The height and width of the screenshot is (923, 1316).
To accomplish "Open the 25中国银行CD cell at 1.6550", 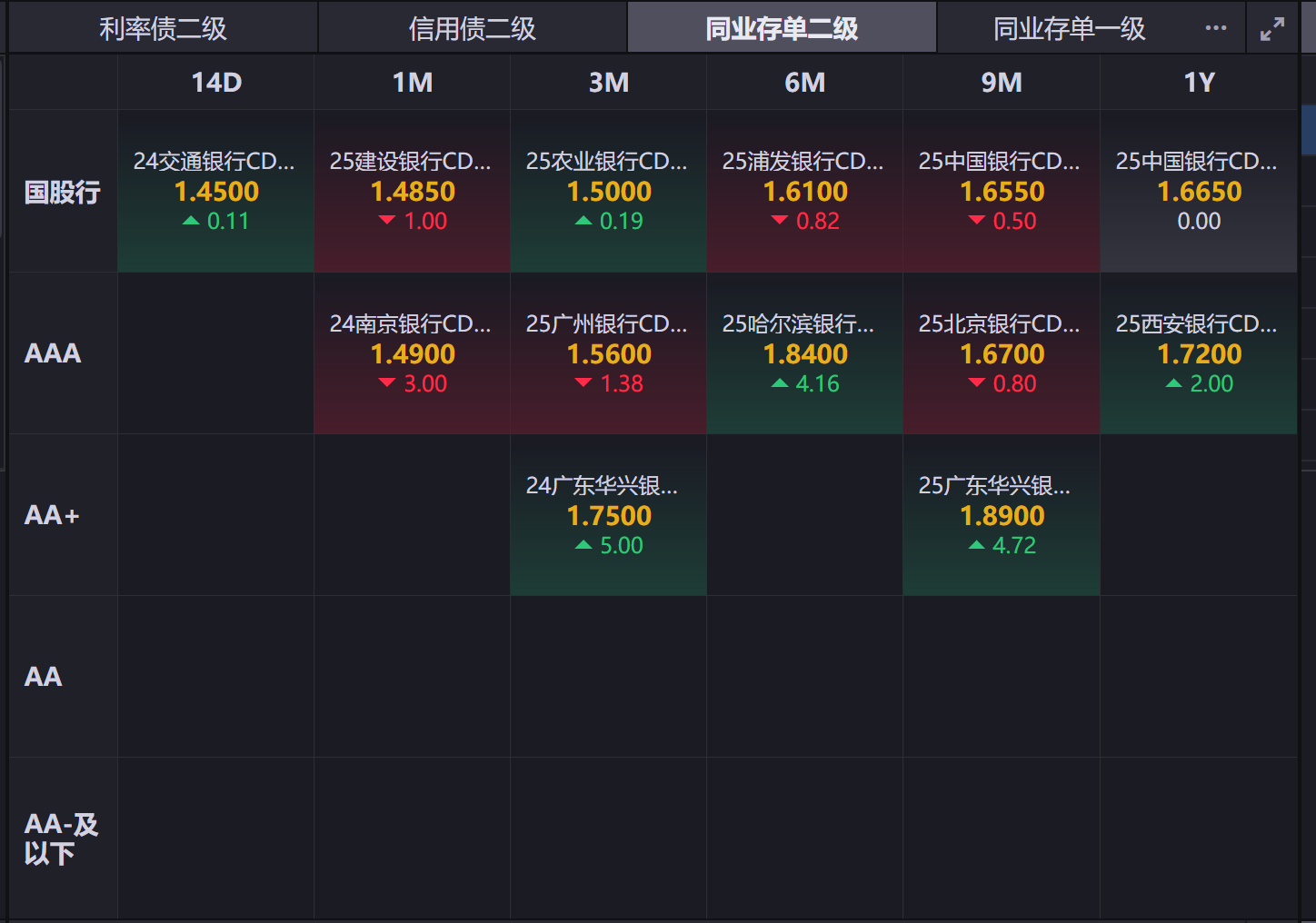I will (1002, 192).
